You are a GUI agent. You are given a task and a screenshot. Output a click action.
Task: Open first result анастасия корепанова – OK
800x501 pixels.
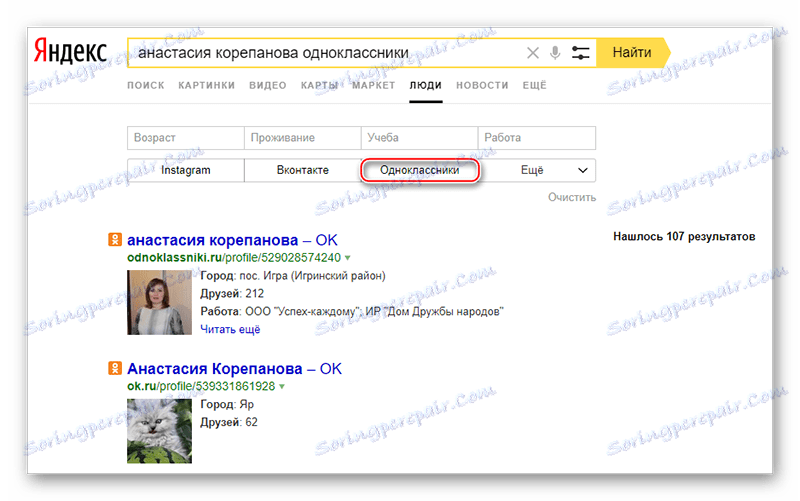tap(232, 240)
